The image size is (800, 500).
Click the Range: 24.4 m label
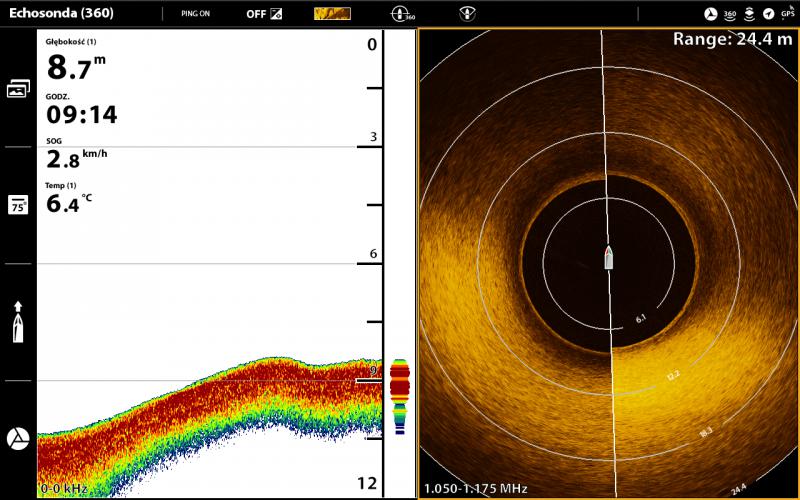733,39
